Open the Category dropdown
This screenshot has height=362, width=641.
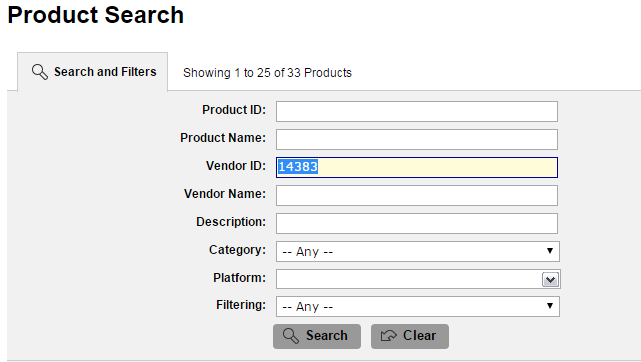pos(417,251)
